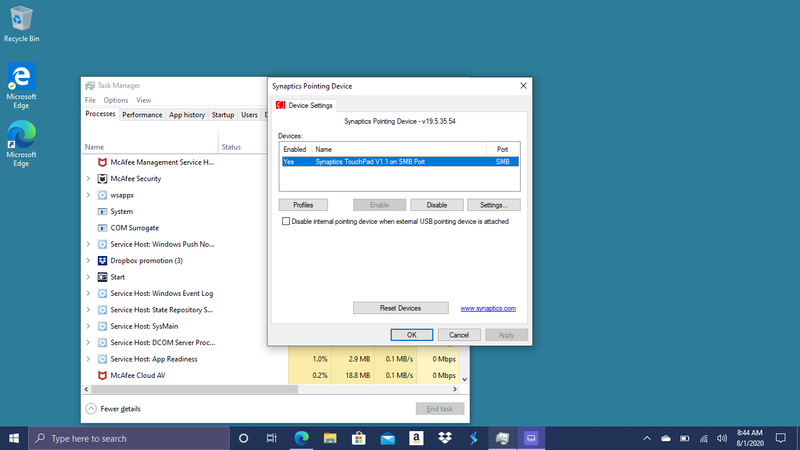Image resolution: width=800 pixels, height=450 pixels.
Task: Switch to the App history tab
Action: coord(187,115)
